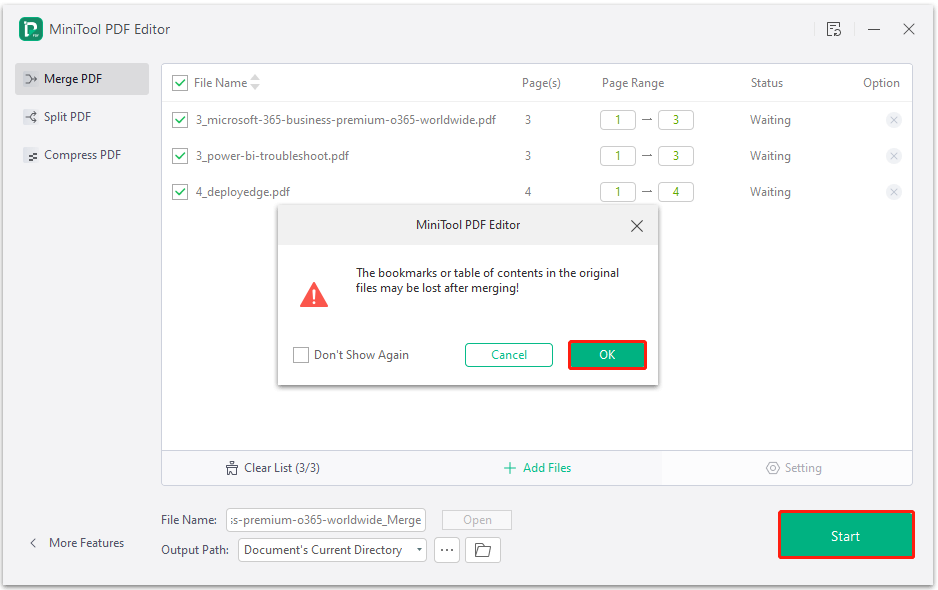Click the Page Range column header
Viewport: 938px width, 590px height.
pyautogui.click(x=633, y=83)
